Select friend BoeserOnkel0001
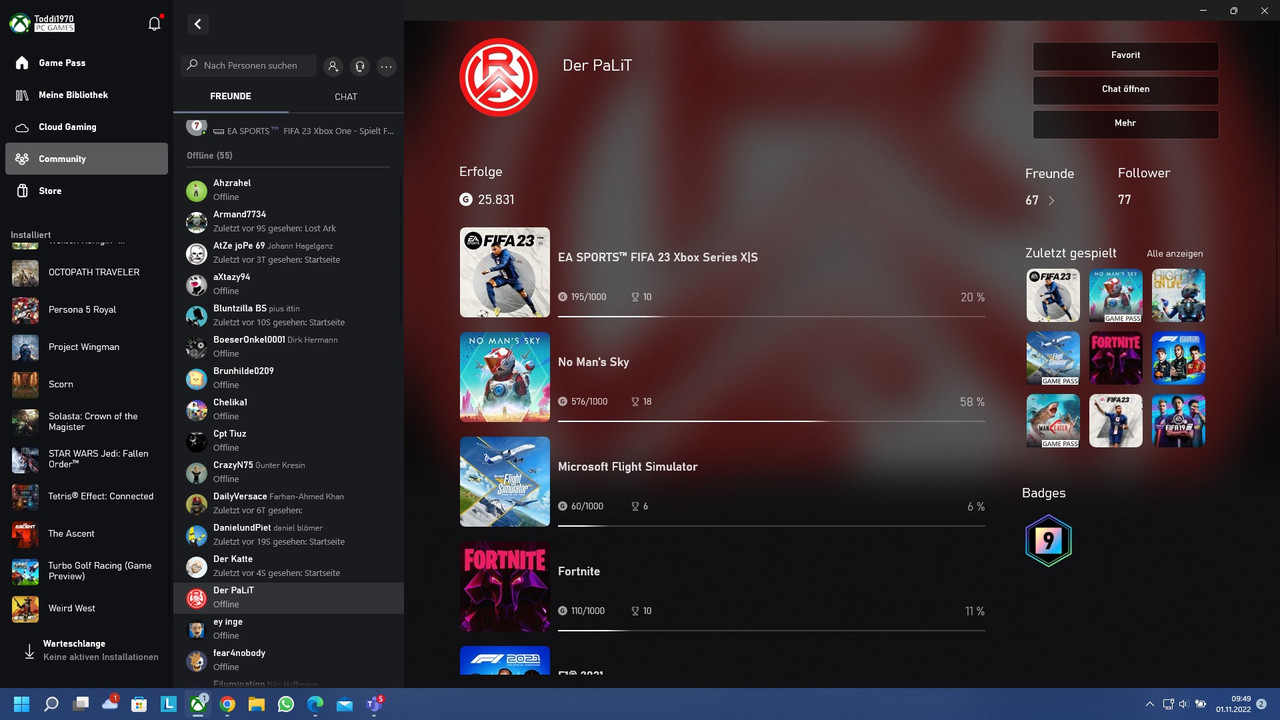 tap(288, 347)
